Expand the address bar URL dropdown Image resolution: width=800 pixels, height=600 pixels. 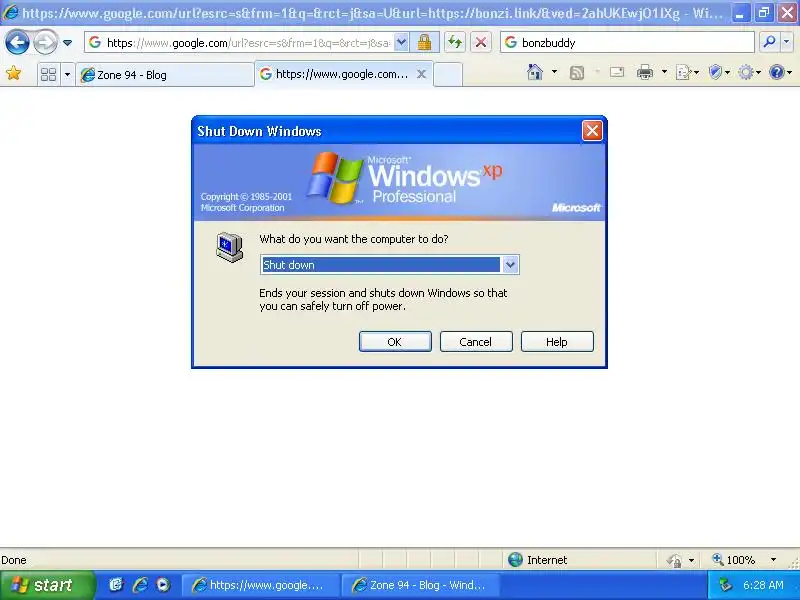pos(402,43)
